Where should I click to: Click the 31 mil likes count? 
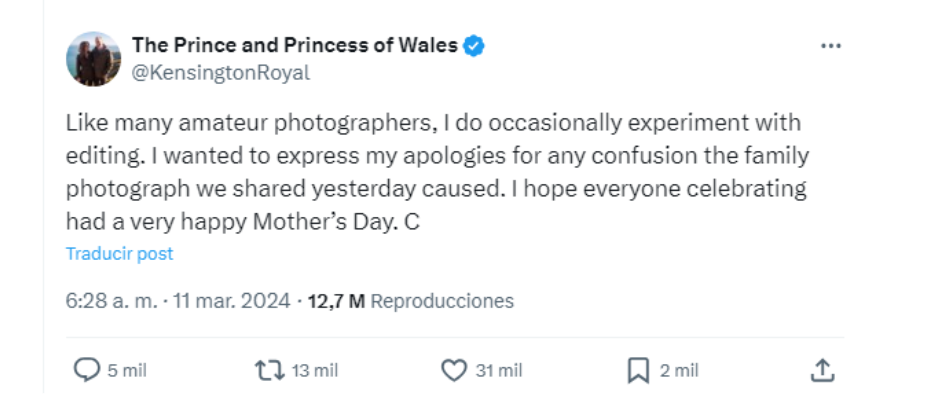tap(498, 370)
